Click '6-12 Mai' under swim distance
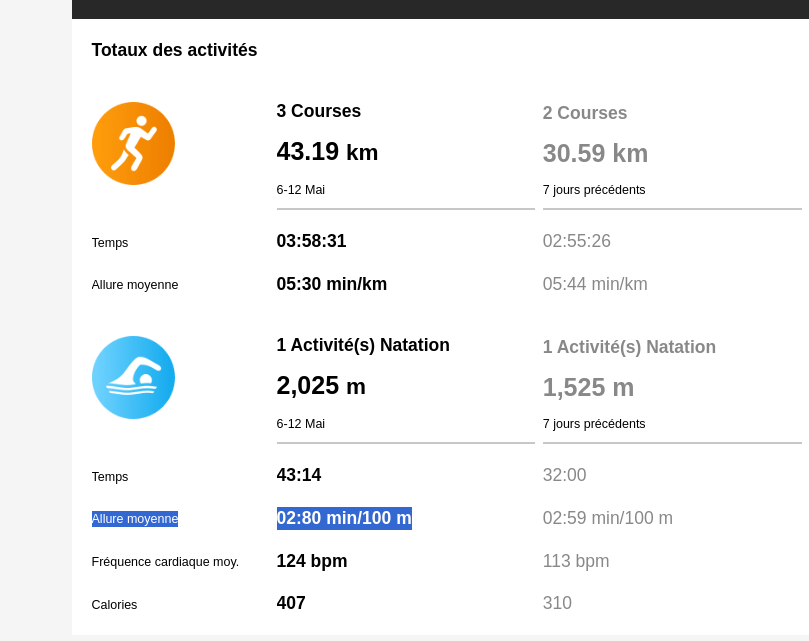 (x=301, y=424)
